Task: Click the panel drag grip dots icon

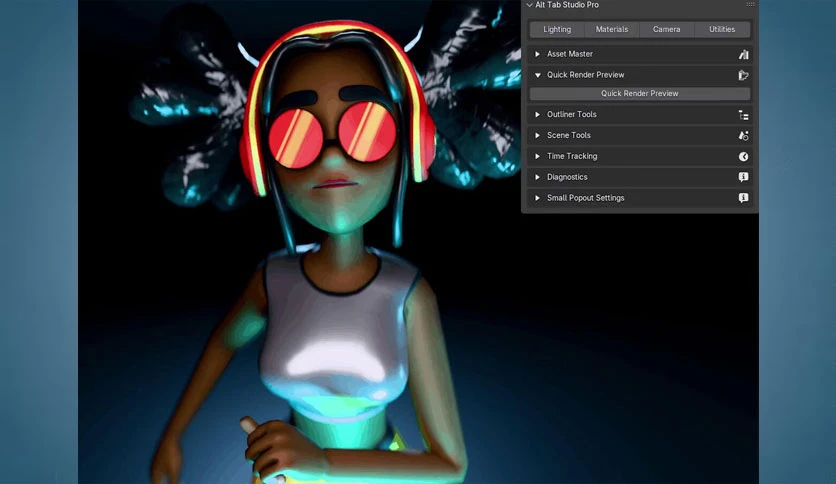Action: [x=750, y=4]
